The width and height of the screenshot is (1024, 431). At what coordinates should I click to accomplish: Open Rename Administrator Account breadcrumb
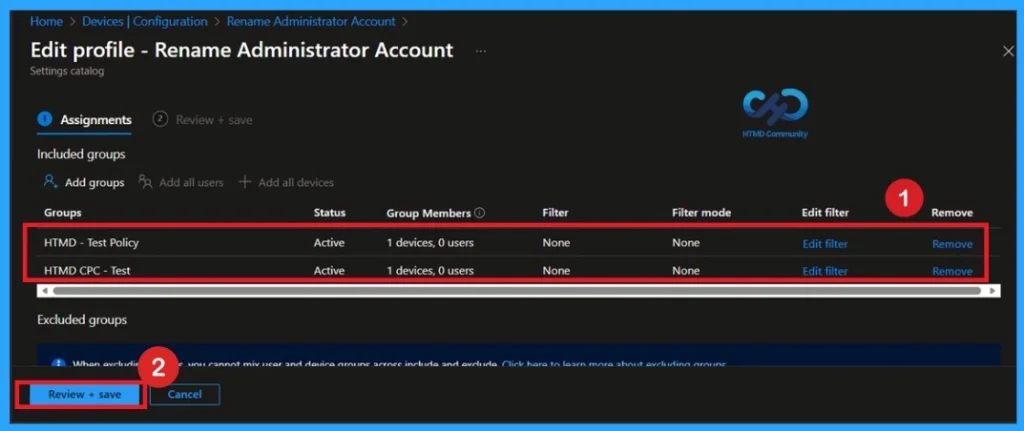(x=311, y=22)
